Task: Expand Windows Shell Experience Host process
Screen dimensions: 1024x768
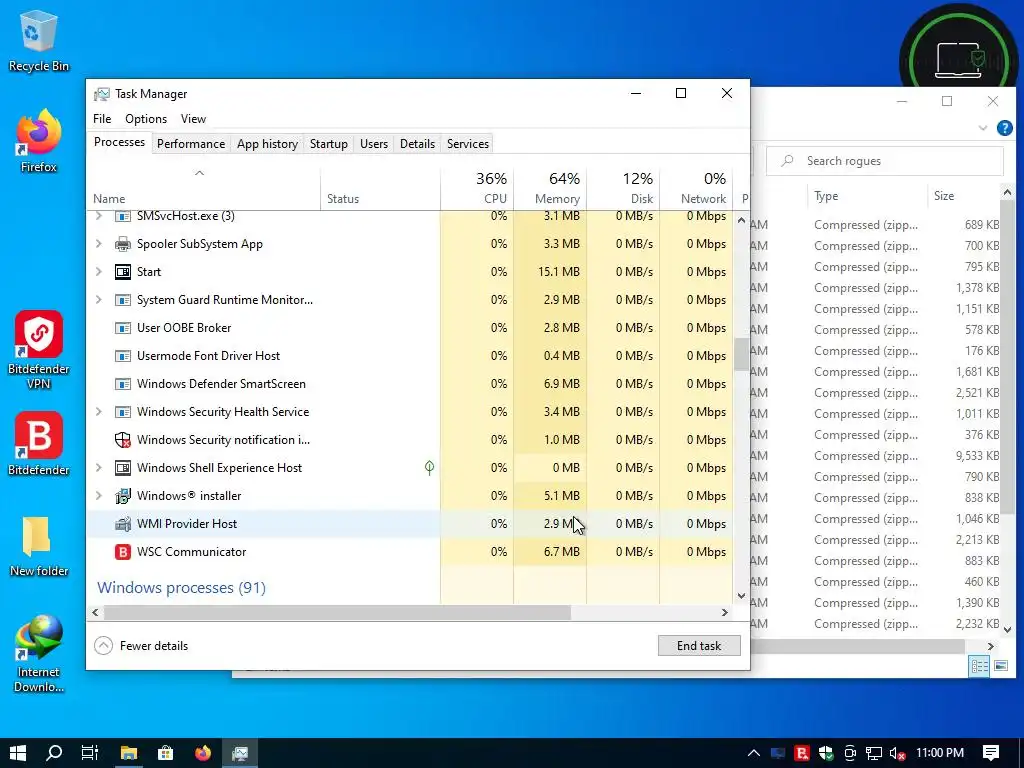Action: (x=99, y=468)
